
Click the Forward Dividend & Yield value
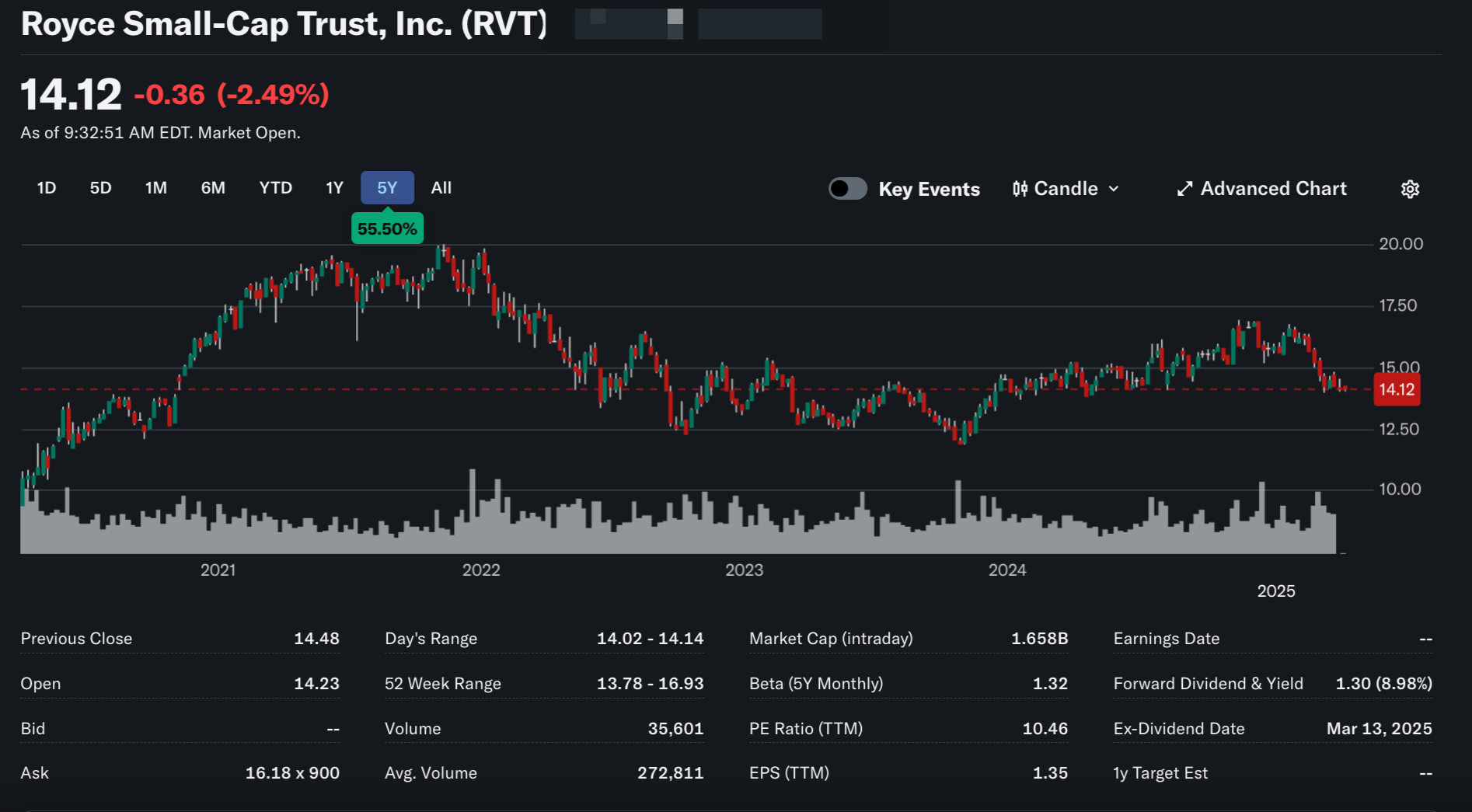[x=1383, y=684]
